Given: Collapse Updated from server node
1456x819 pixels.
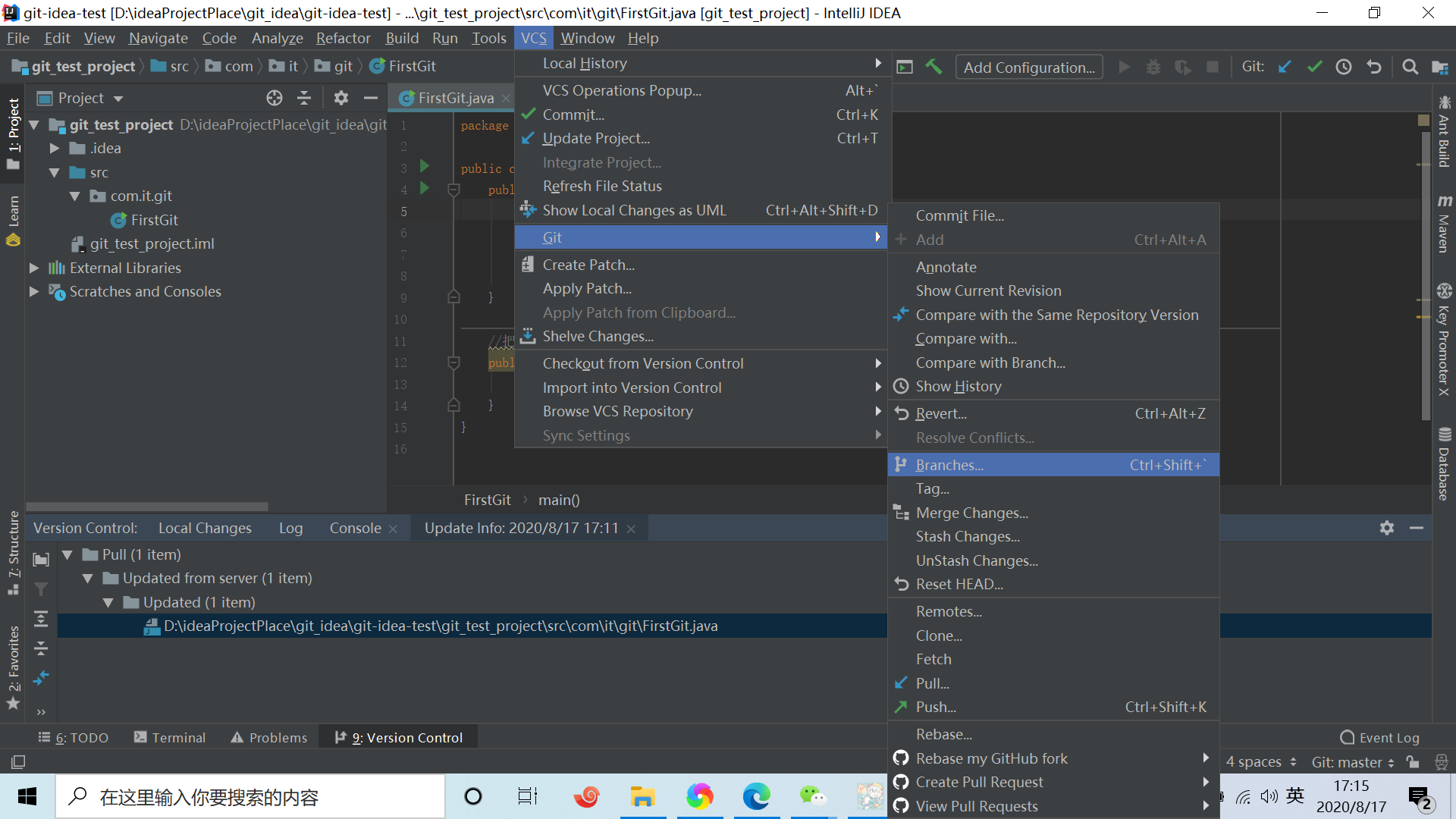Looking at the screenshot, I should point(87,579).
